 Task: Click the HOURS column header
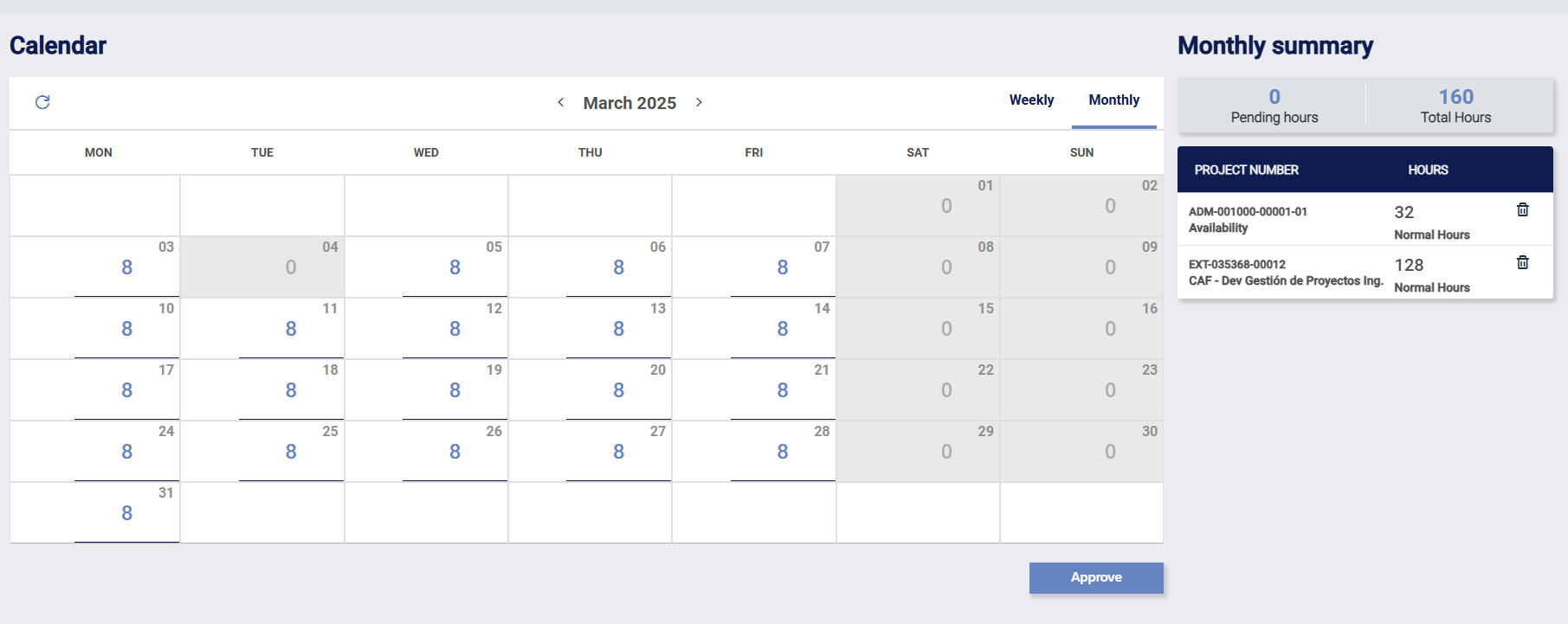(x=1428, y=170)
